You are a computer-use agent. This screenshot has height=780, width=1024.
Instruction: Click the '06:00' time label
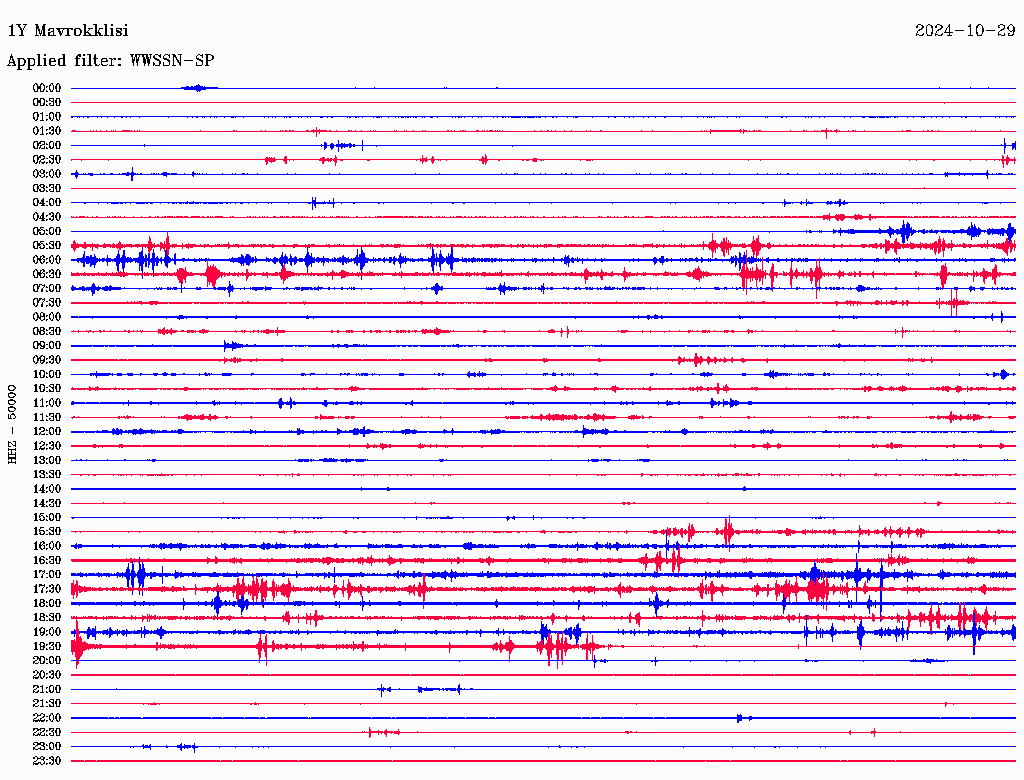[x=46, y=260]
